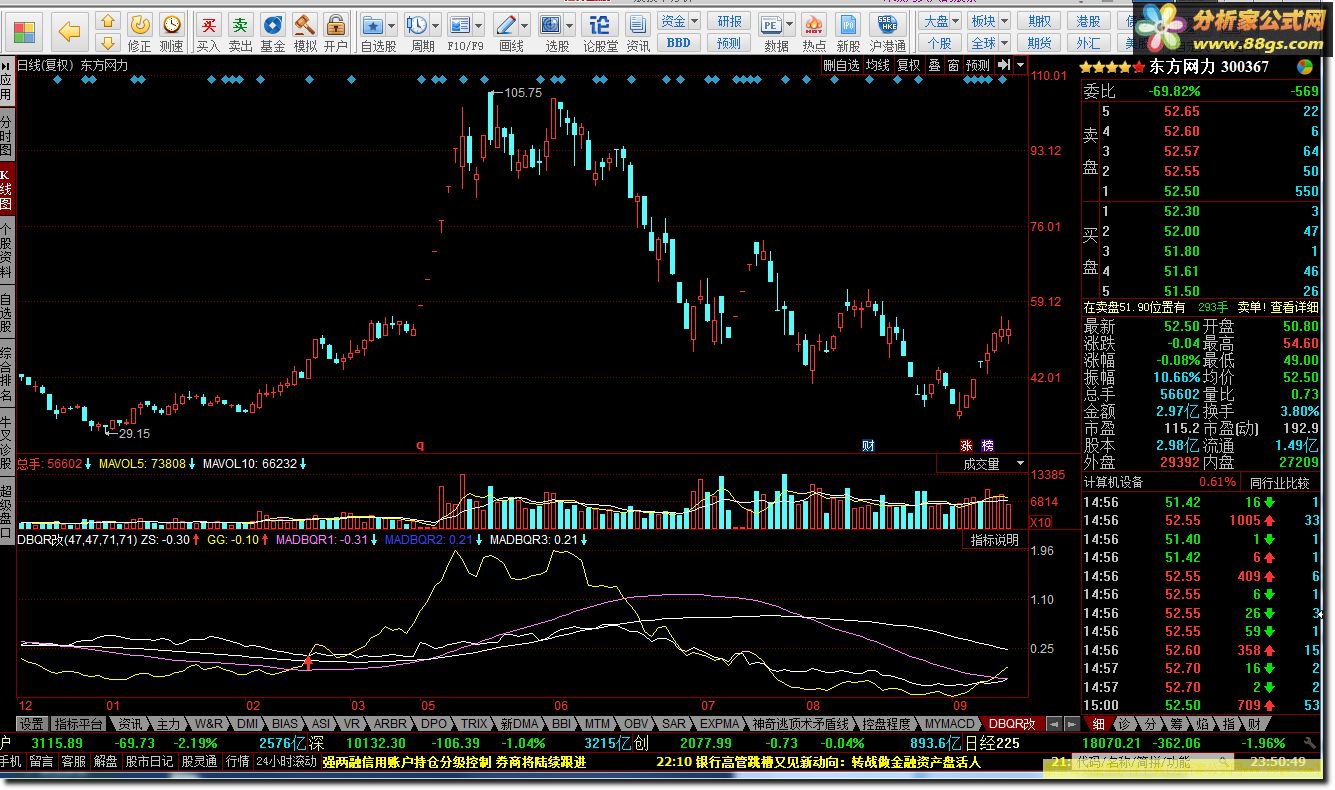The height and width of the screenshot is (790, 1335).
Task: Open the 论股堂 forum icon
Action: [600, 32]
